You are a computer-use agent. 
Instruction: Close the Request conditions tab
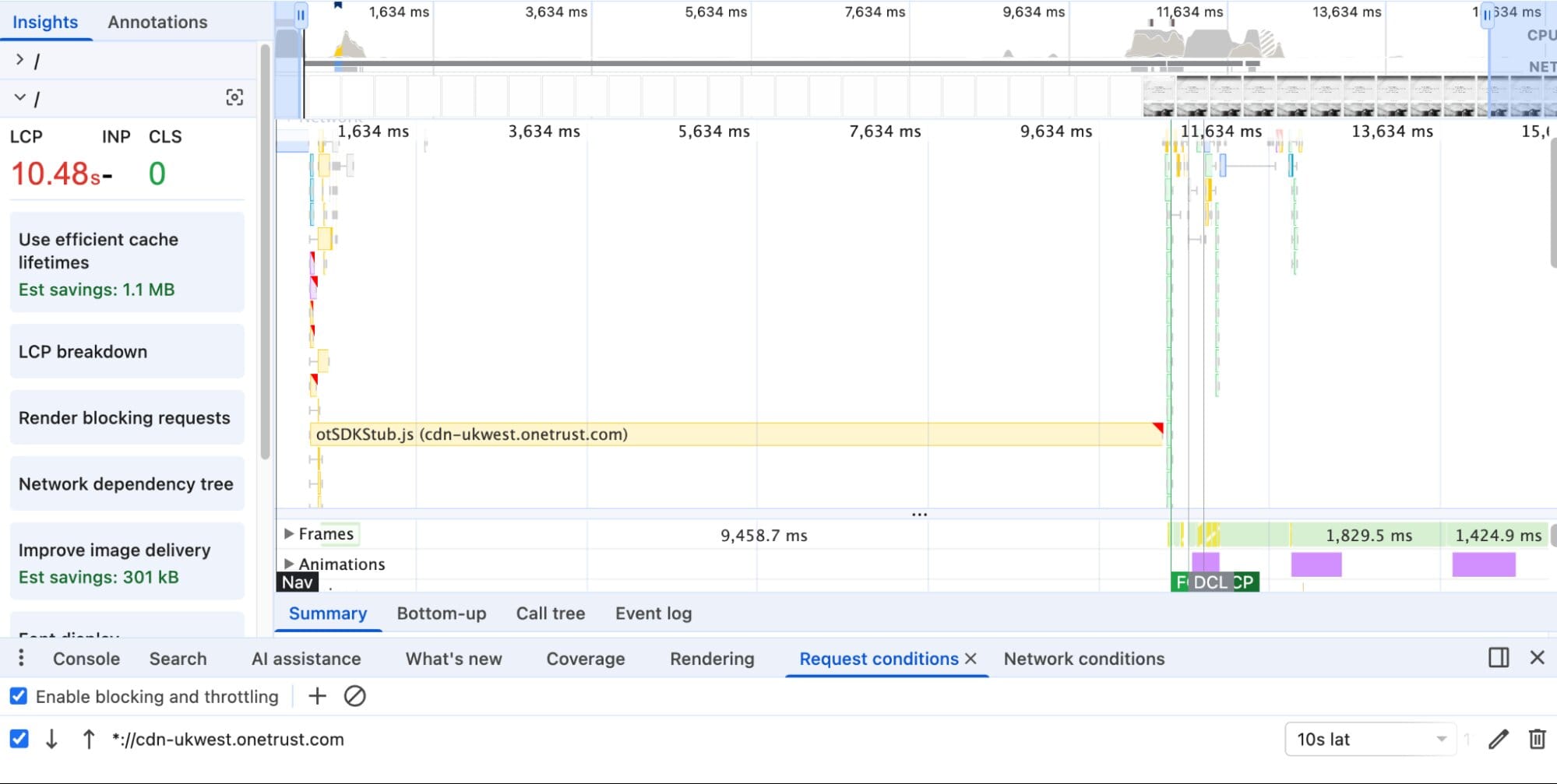(972, 659)
